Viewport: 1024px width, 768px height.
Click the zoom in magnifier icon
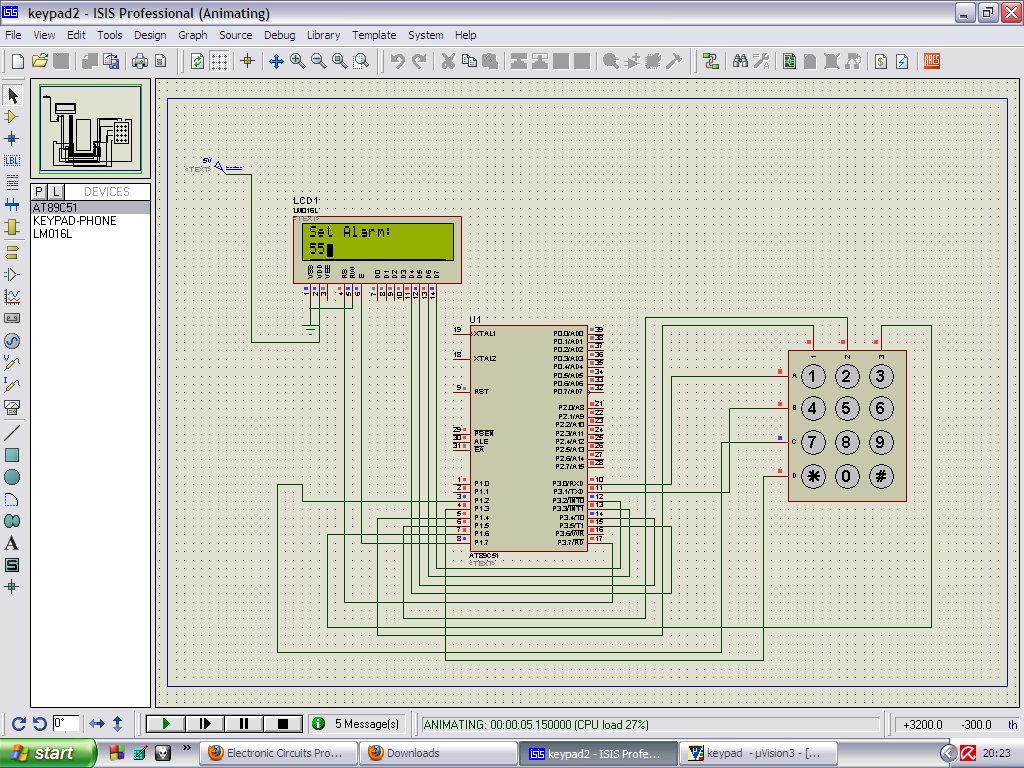tap(298, 61)
